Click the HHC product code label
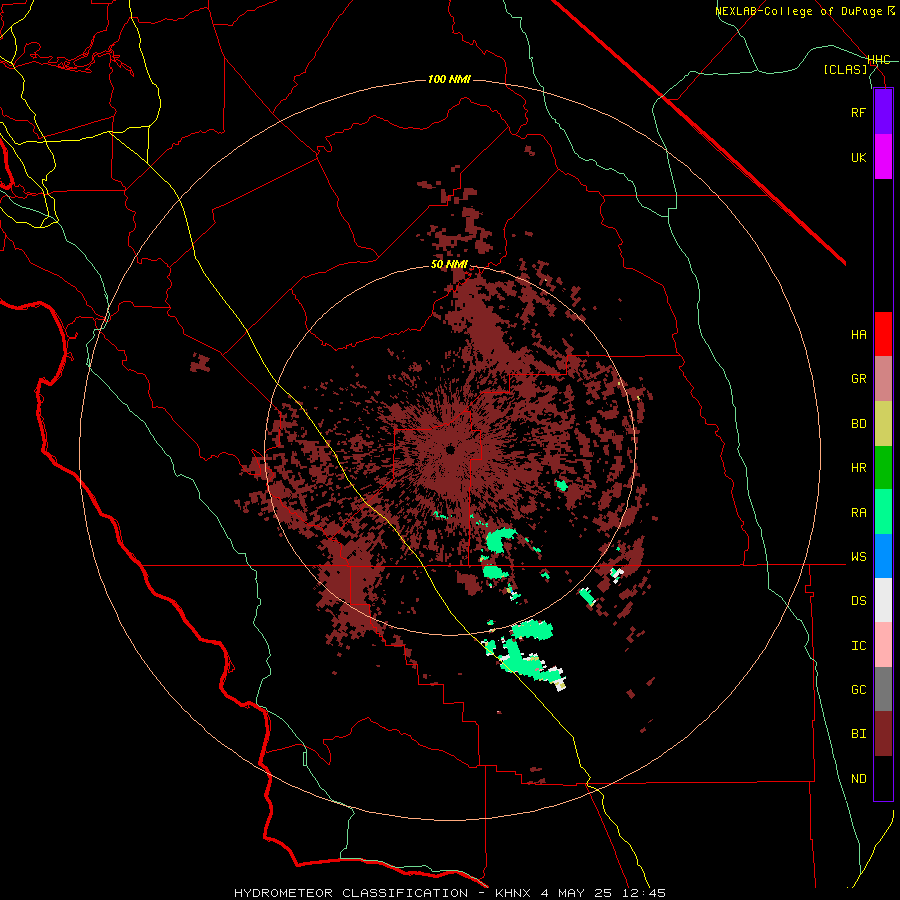This screenshot has height=900, width=900. tap(879, 60)
